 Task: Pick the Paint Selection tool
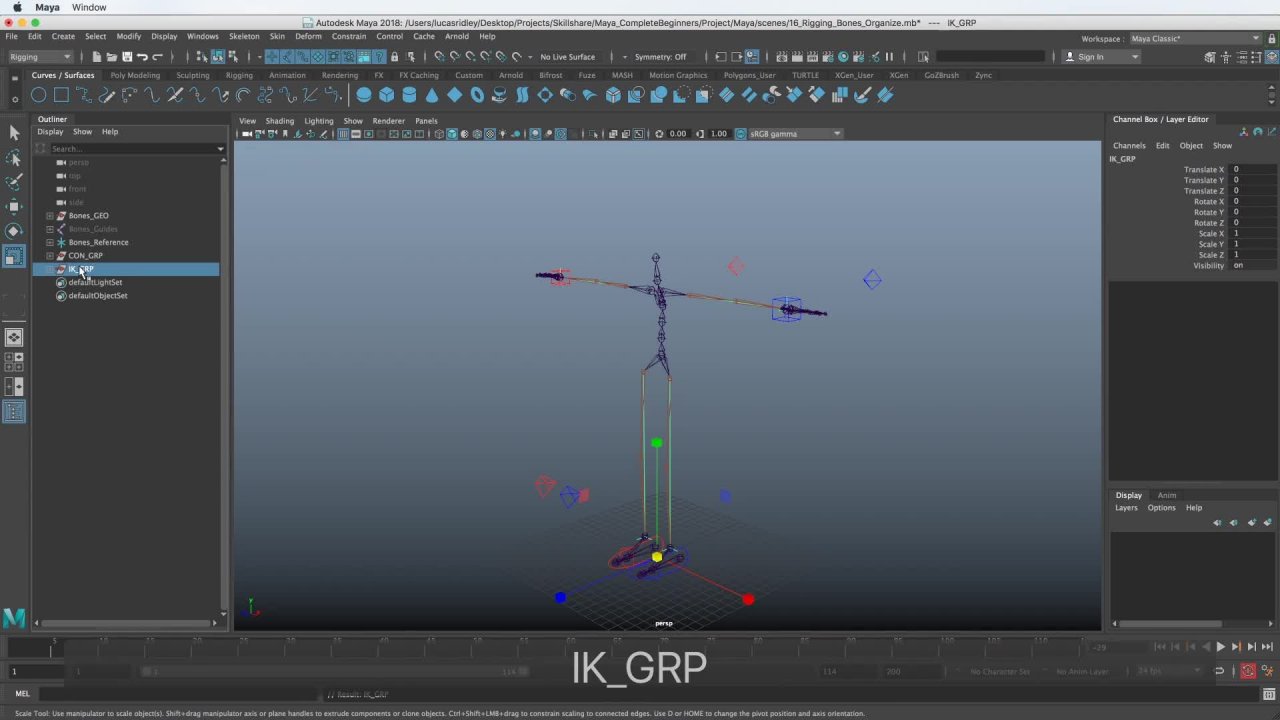14,182
